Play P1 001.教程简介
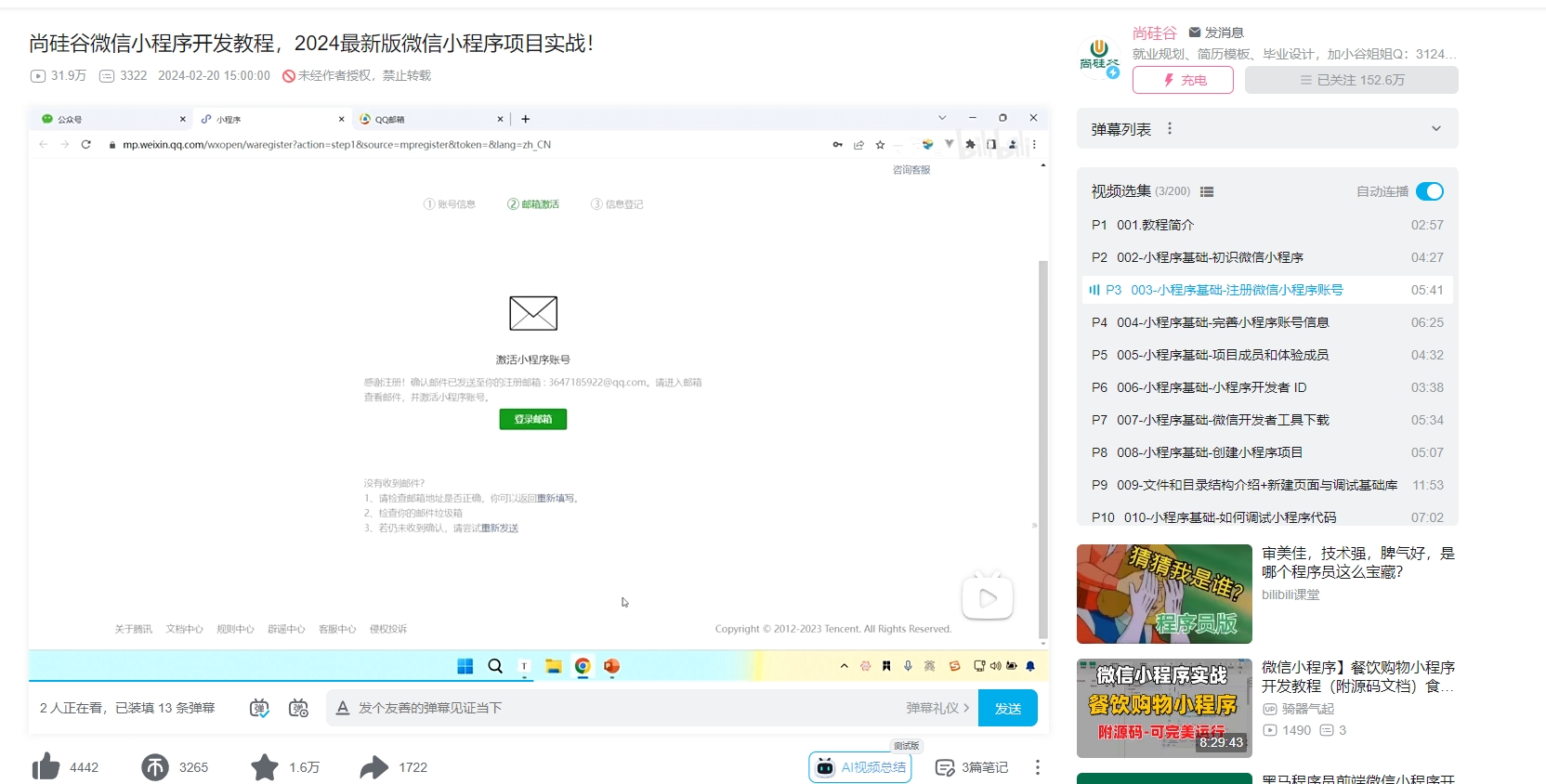 tap(1267, 225)
